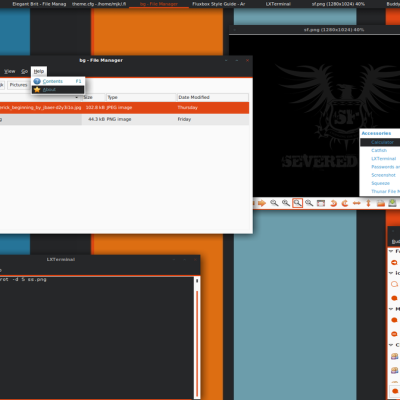The height and width of the screenshot is (400, 400).
Task: Save image icon with green arrow
Action: 392,203
